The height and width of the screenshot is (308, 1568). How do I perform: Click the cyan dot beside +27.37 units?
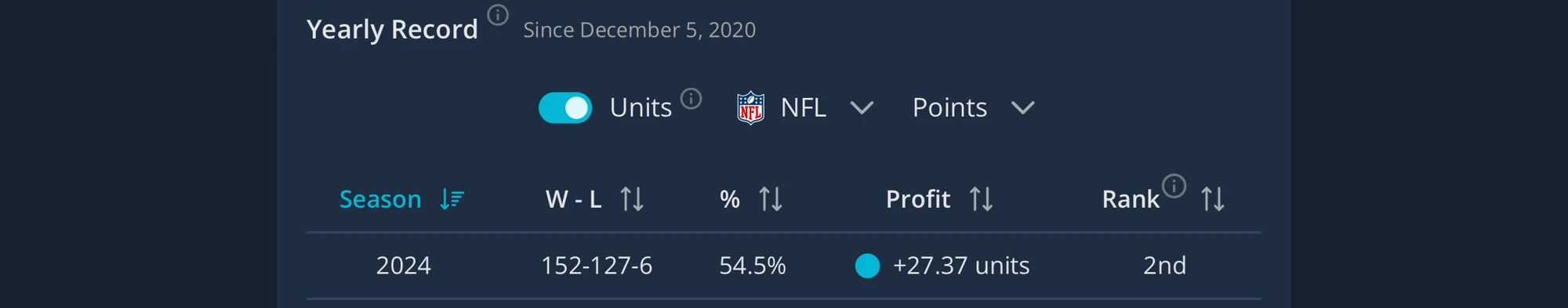[x=867, y=266]
